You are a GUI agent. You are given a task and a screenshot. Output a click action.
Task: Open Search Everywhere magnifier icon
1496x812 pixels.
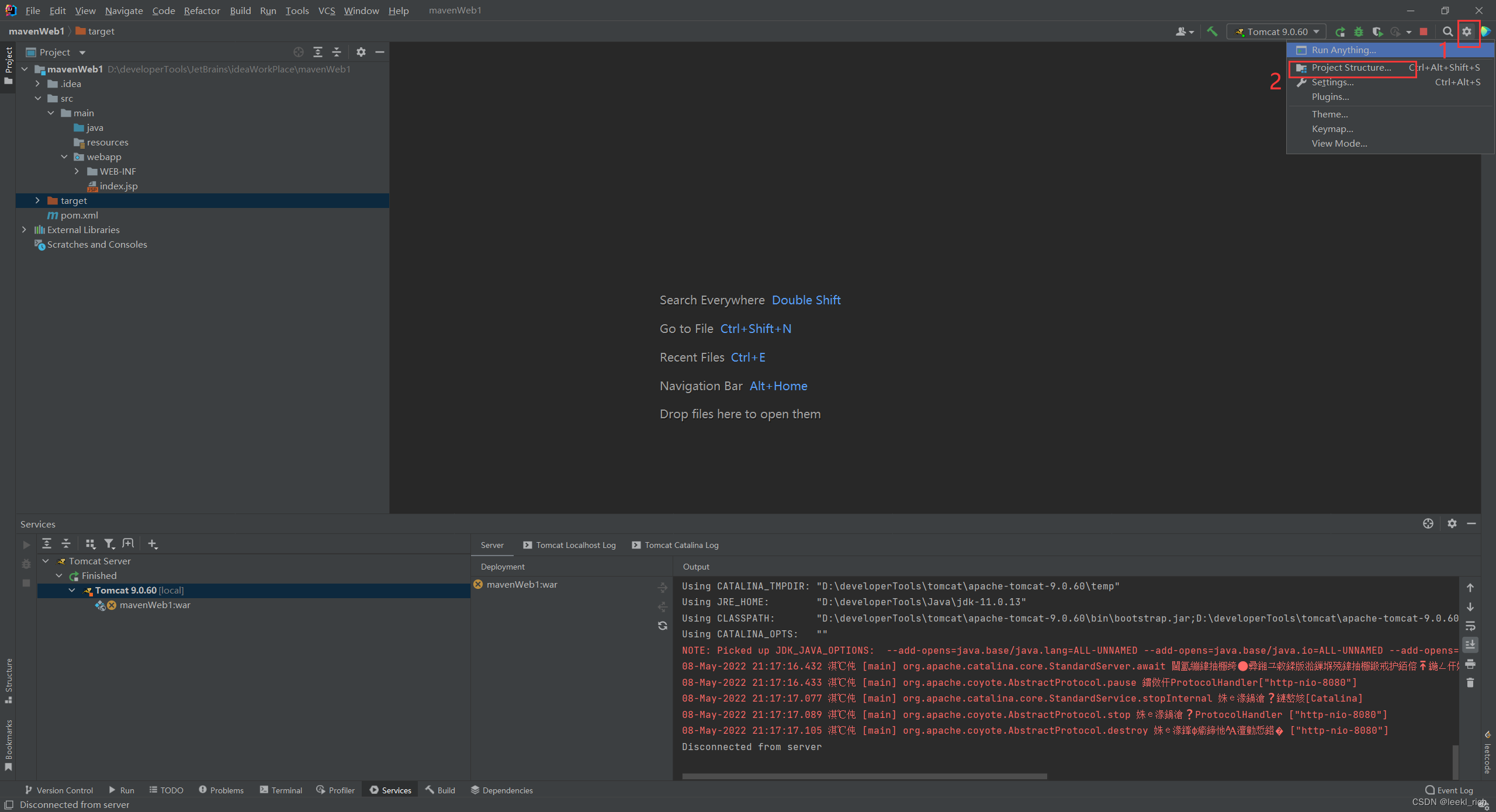click(x=1447, y=32)
